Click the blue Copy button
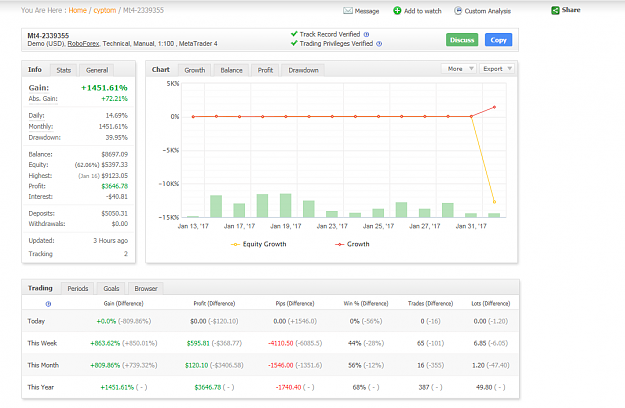 coord(498,40)
